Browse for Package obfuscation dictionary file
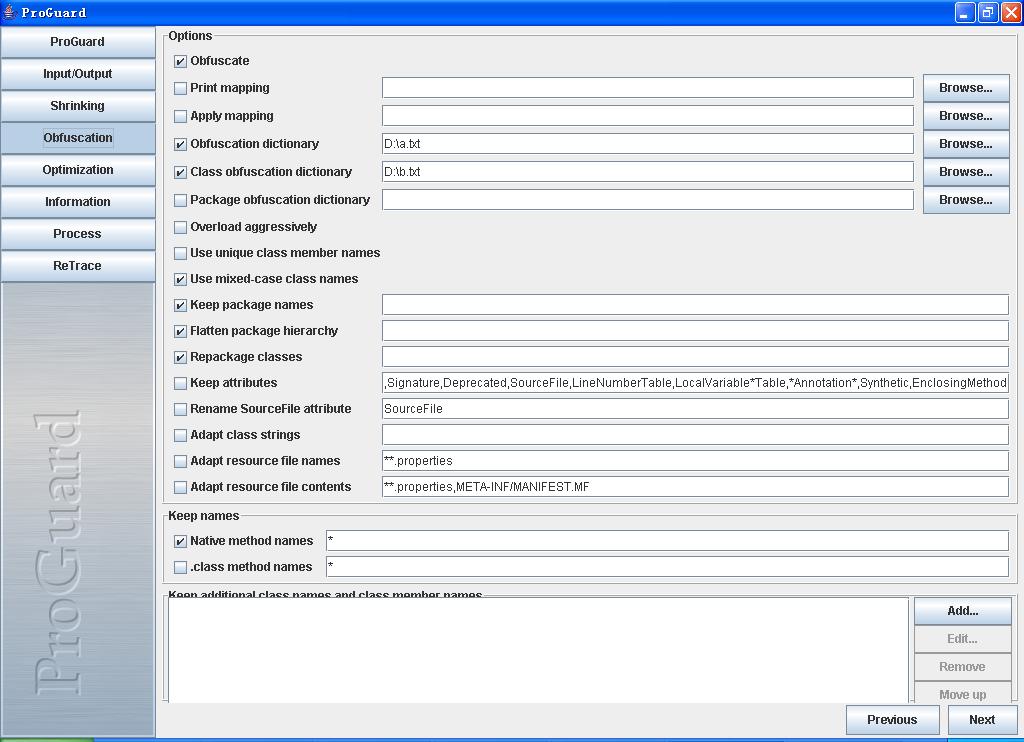 point(966,200)
